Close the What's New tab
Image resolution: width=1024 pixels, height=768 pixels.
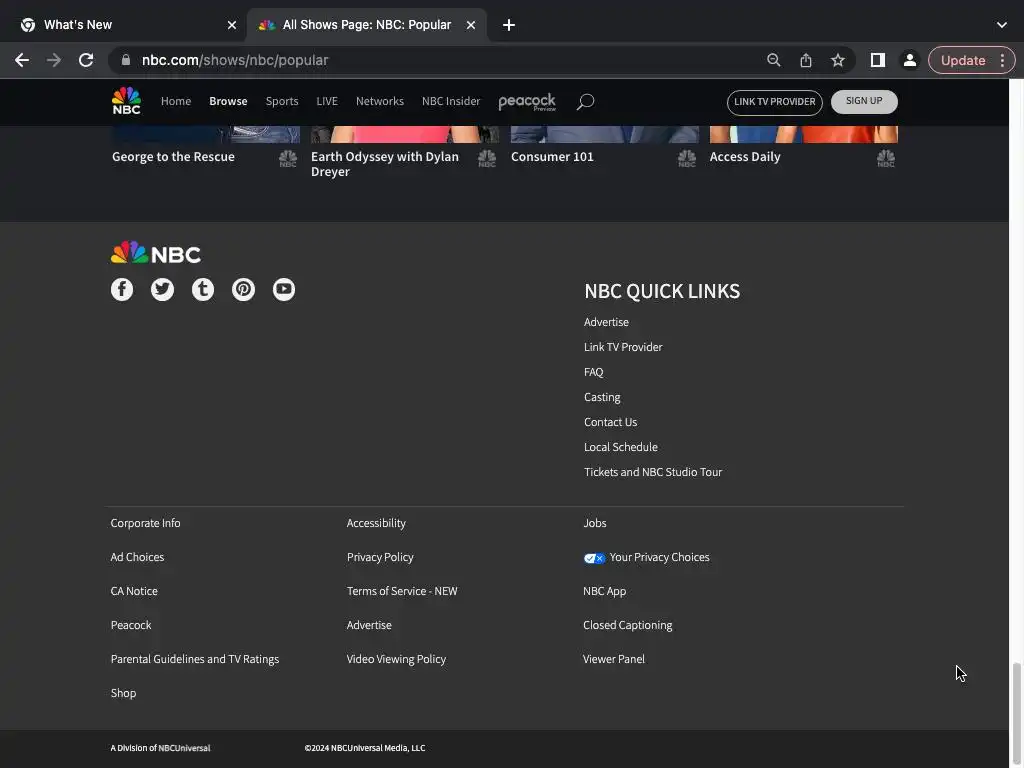pos(232,25)
